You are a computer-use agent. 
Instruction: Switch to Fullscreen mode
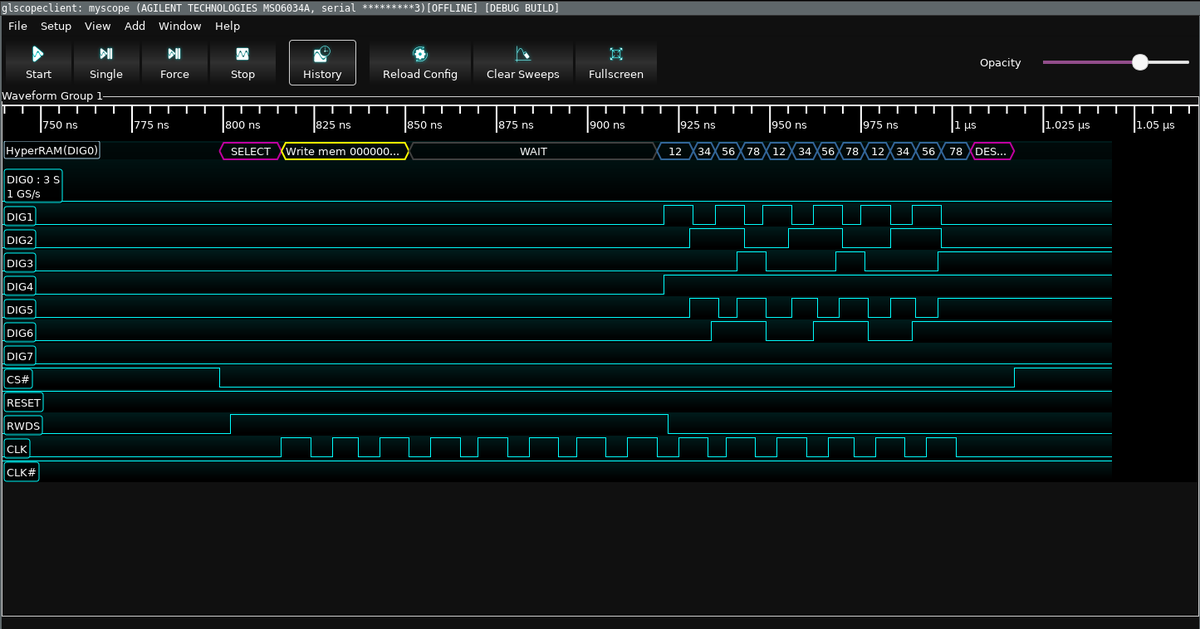[616, 62]
